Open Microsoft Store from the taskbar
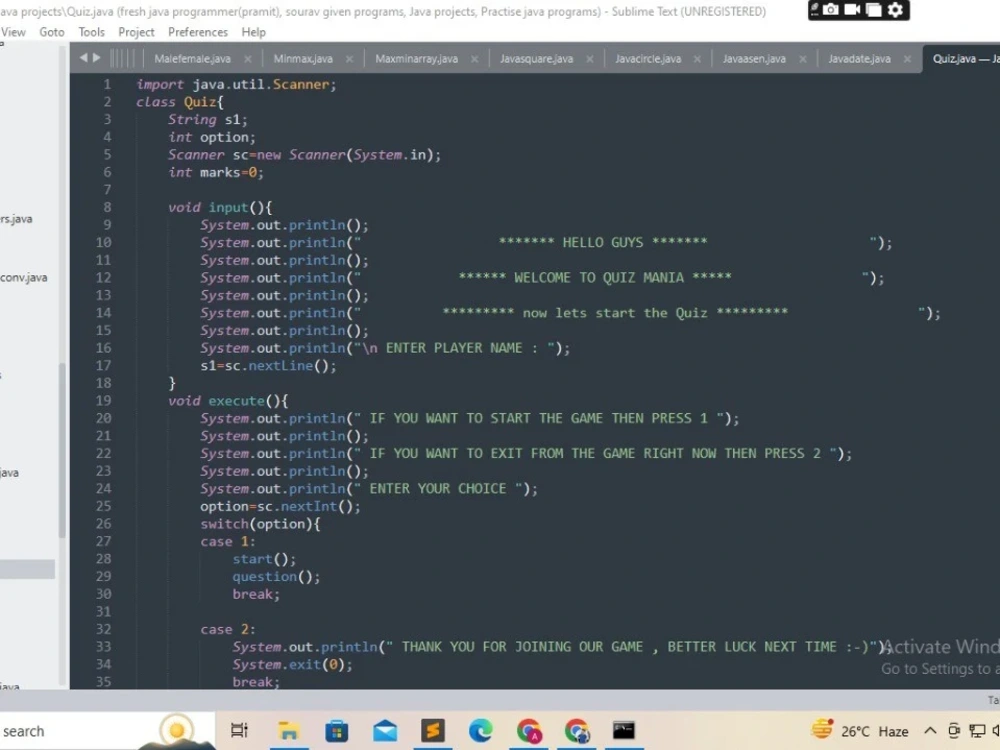Image resolution: width=1000 pixels, height=750 pixels. pos(337,730)
